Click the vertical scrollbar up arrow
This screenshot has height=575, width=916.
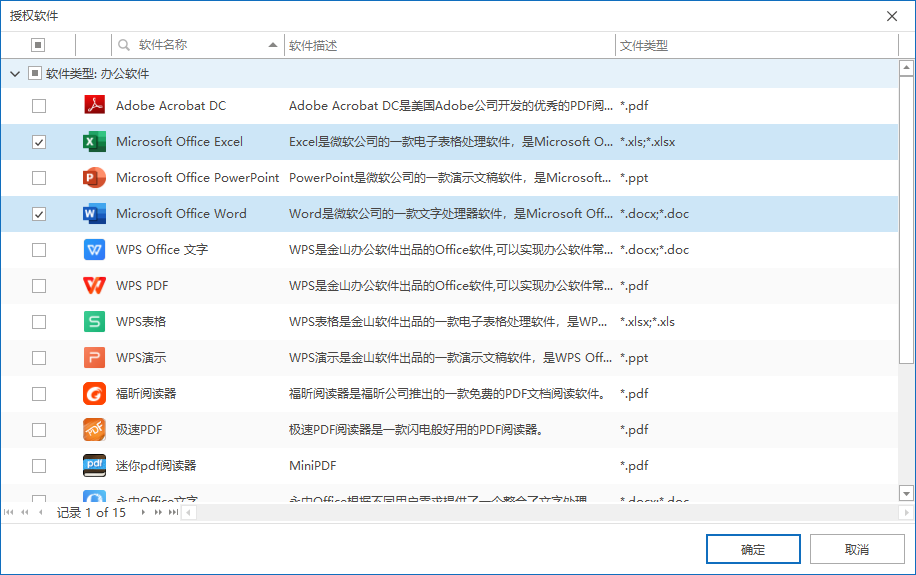(x=906, y=68)
